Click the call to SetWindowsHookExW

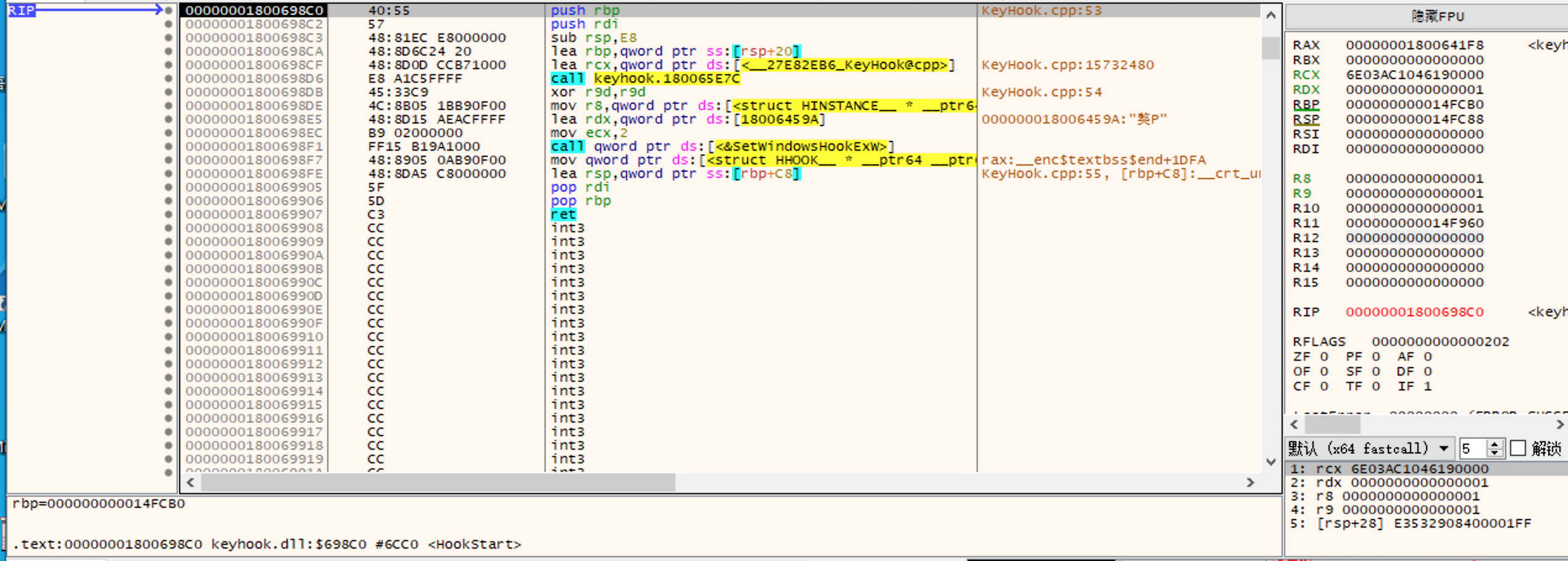pyautogui.click(x=722, y=146)
